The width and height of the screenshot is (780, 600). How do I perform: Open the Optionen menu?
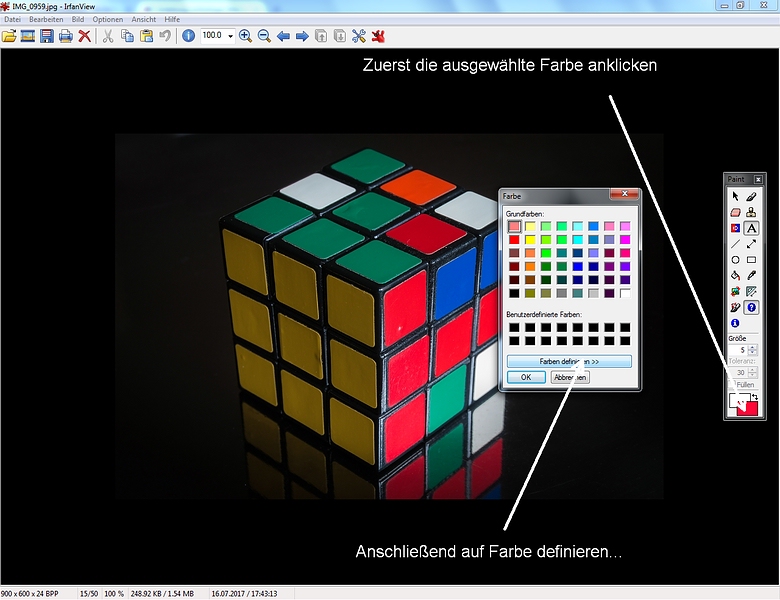coord(107,19)
